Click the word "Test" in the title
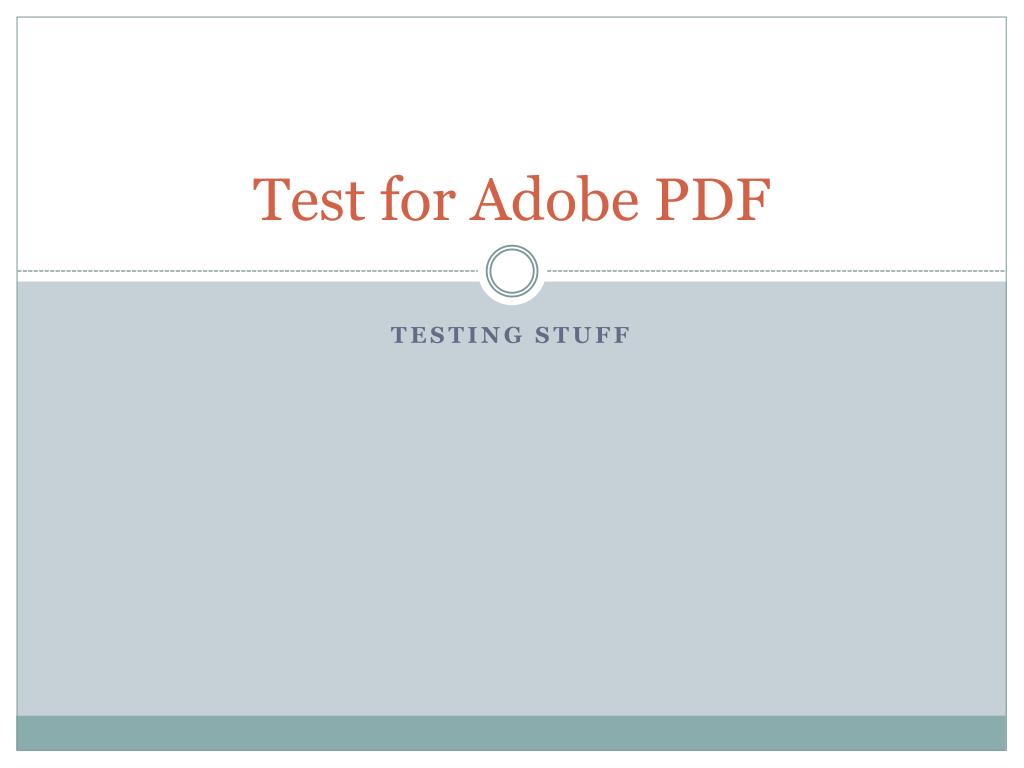The width and height of the screenshot is (1024, 768). coord(309,199)
